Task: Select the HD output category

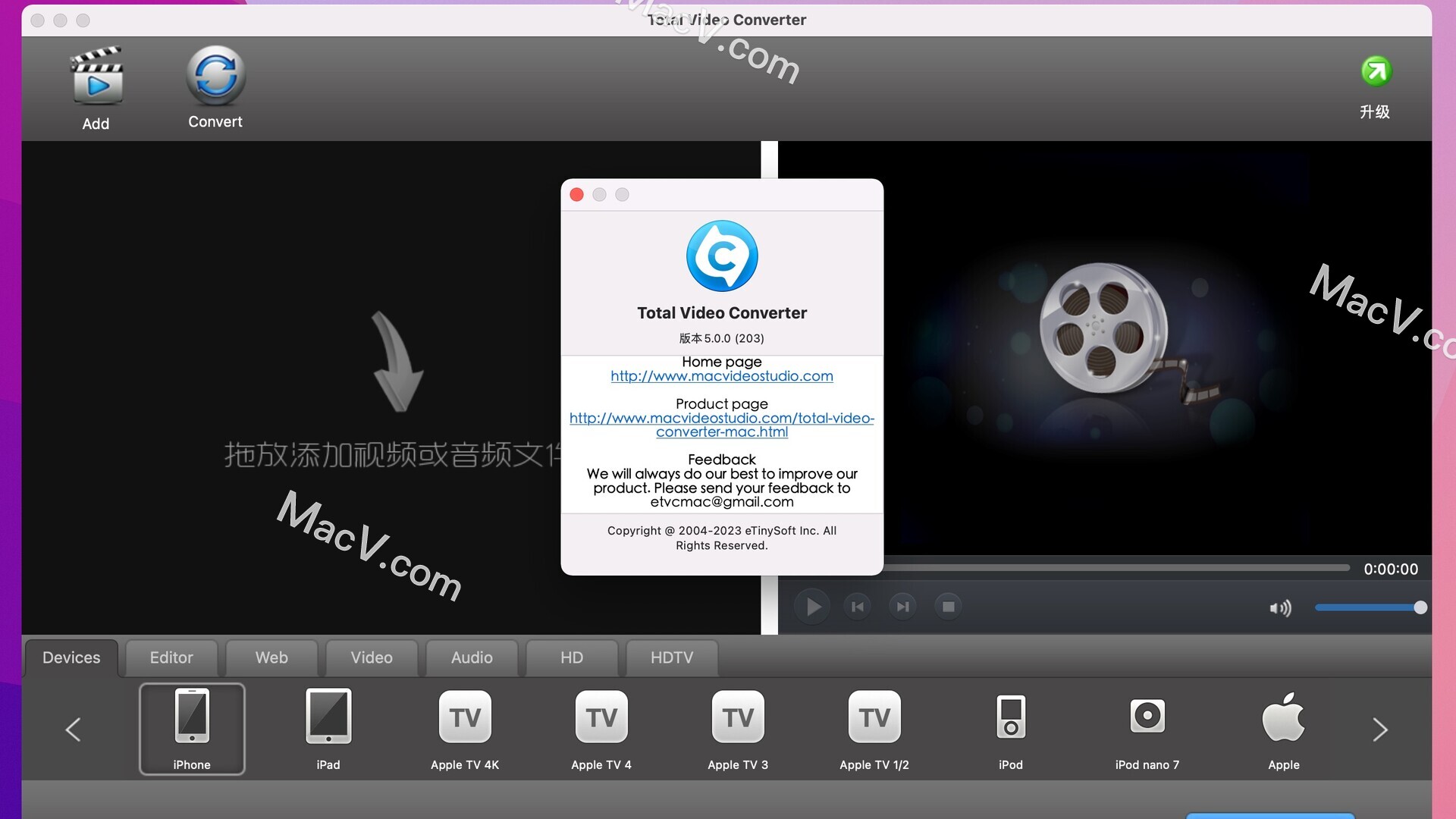Action: pos(572,657)
